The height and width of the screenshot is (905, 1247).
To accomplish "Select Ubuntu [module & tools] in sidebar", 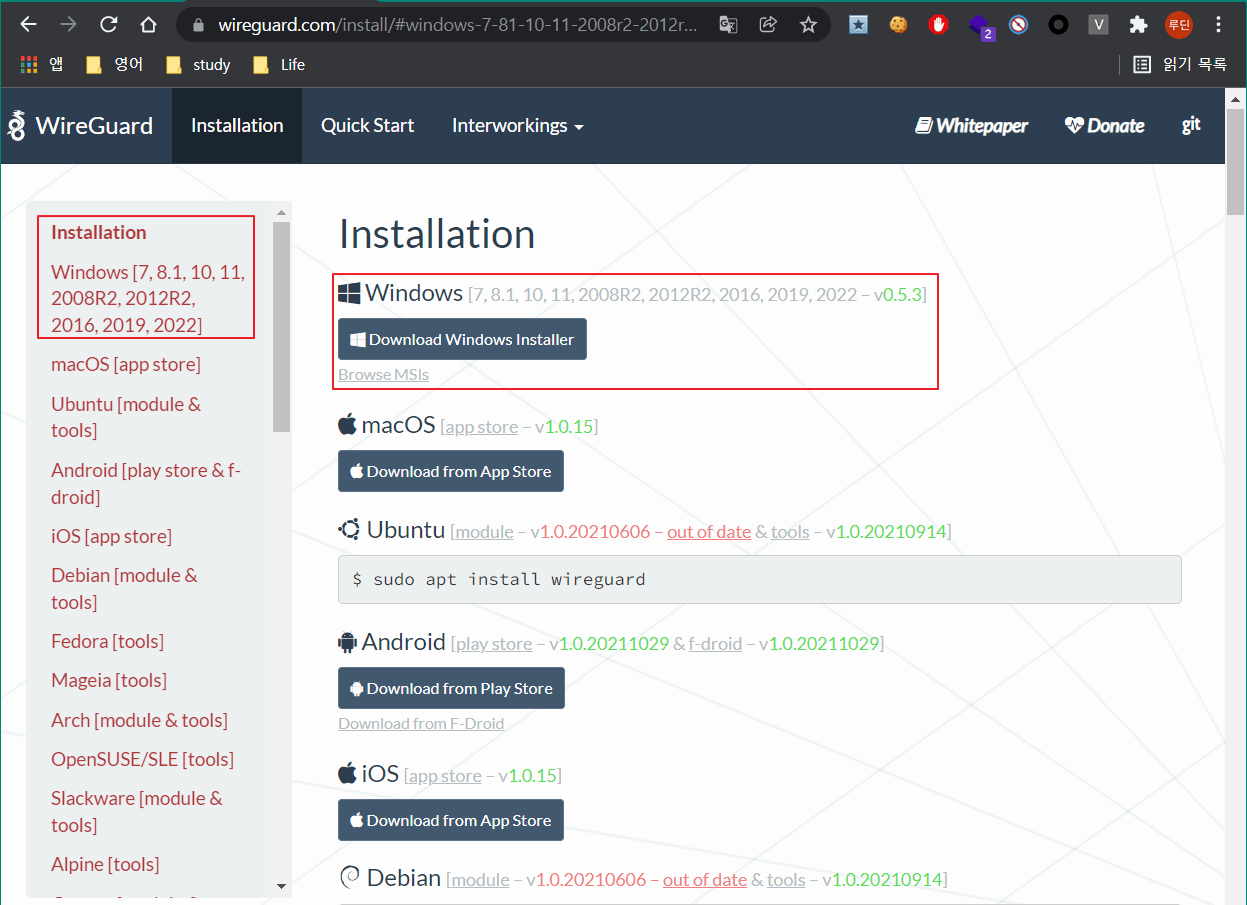I will 126,417.
